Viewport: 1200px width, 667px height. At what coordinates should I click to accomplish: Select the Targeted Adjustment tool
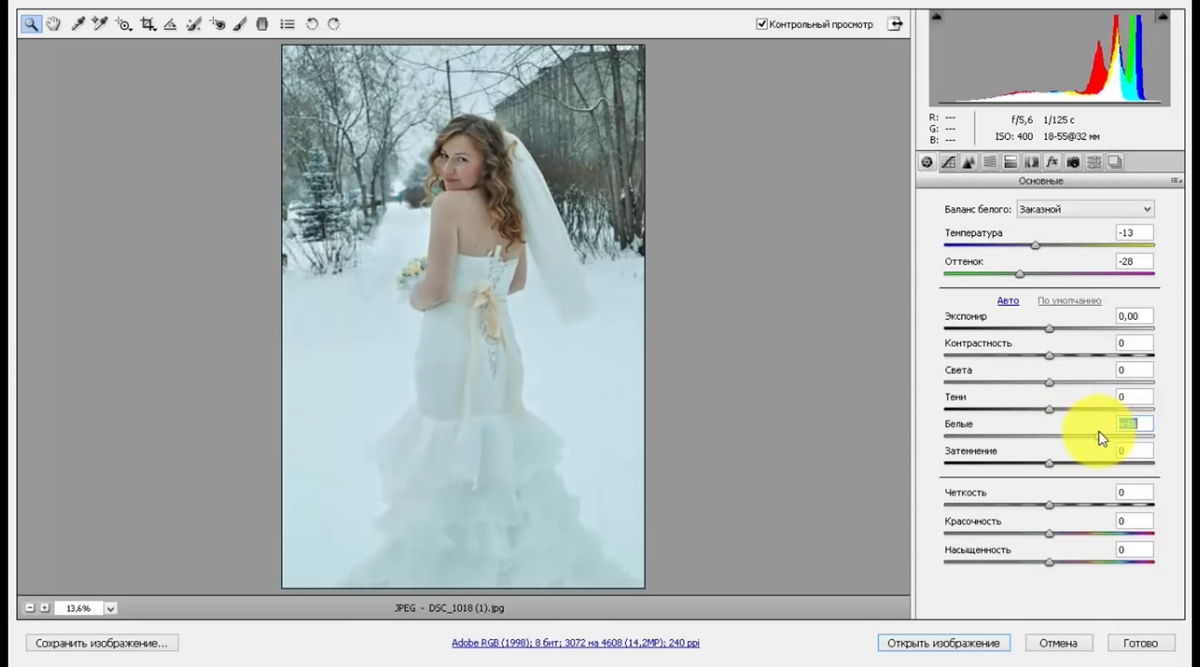click(x=124, y=24)
